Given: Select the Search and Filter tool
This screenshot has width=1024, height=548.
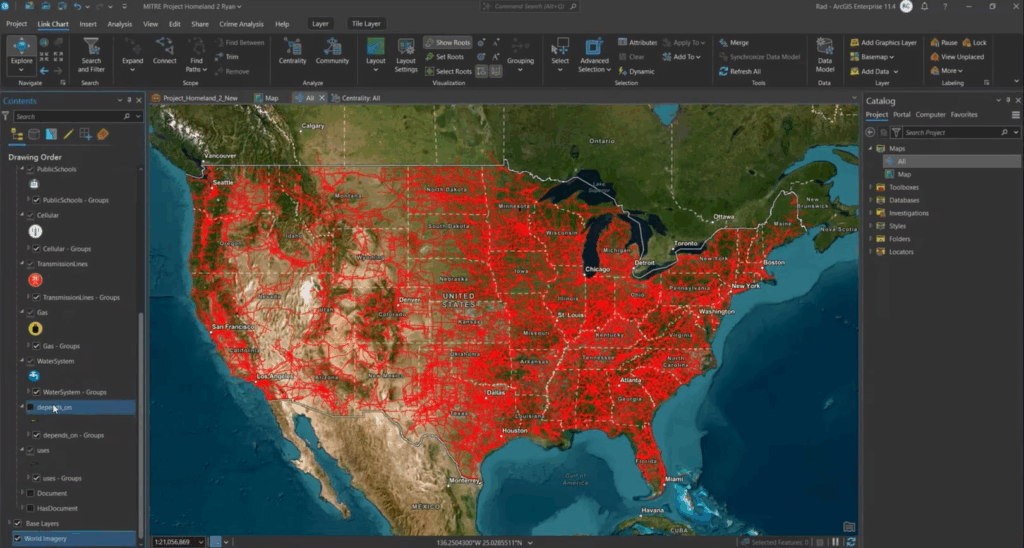Looking at the screenshot, I should pos(91,54).
